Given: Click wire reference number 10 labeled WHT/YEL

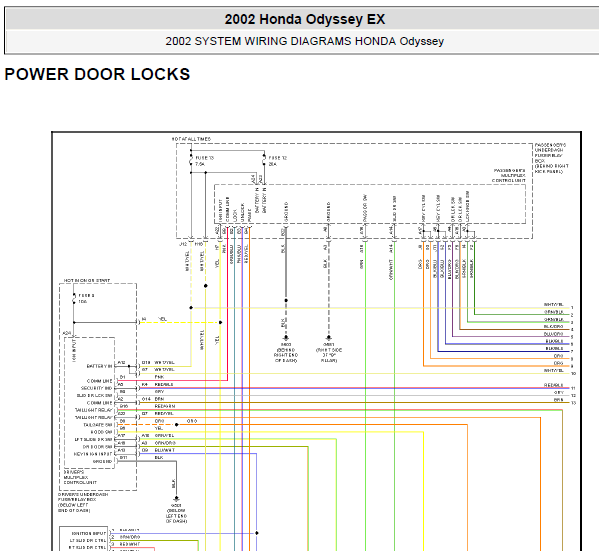Looking at the screenshot, I should coord(573,374).
